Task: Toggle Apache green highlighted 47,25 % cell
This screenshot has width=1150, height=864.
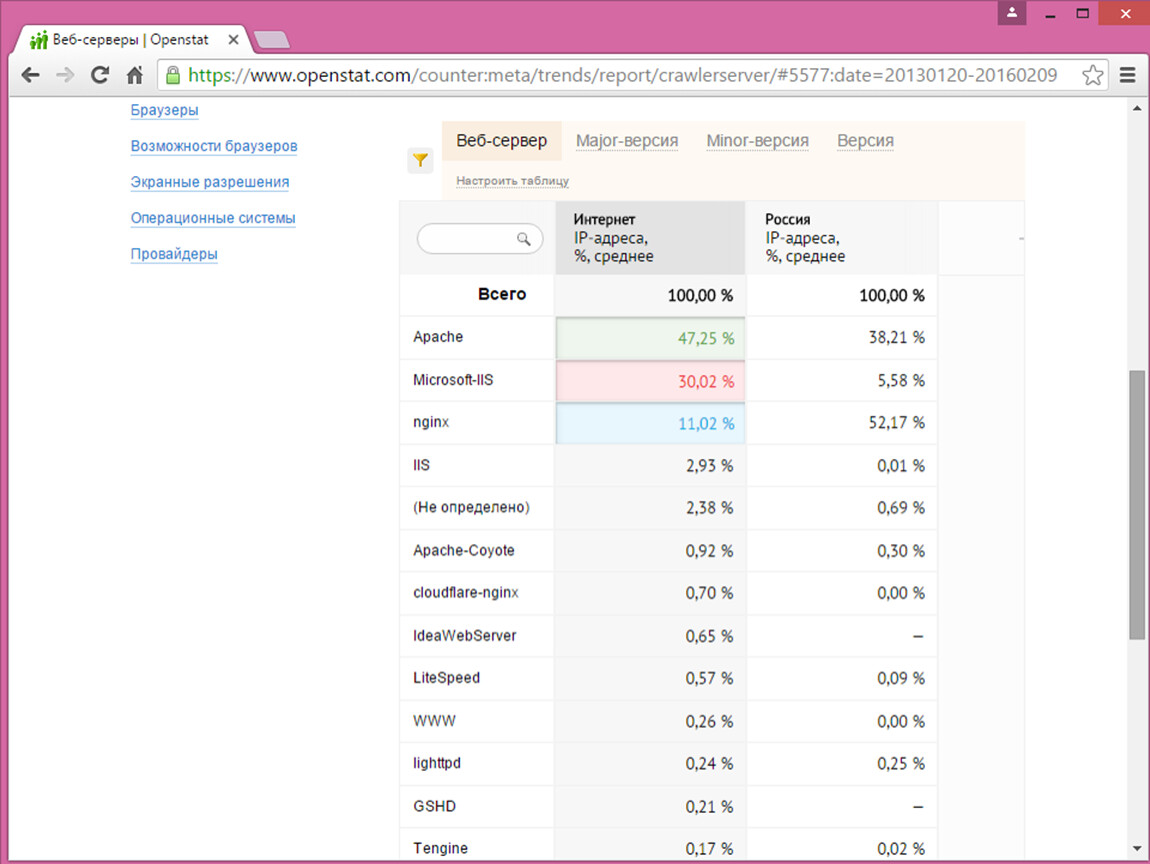Action: (x=650, y=338)
